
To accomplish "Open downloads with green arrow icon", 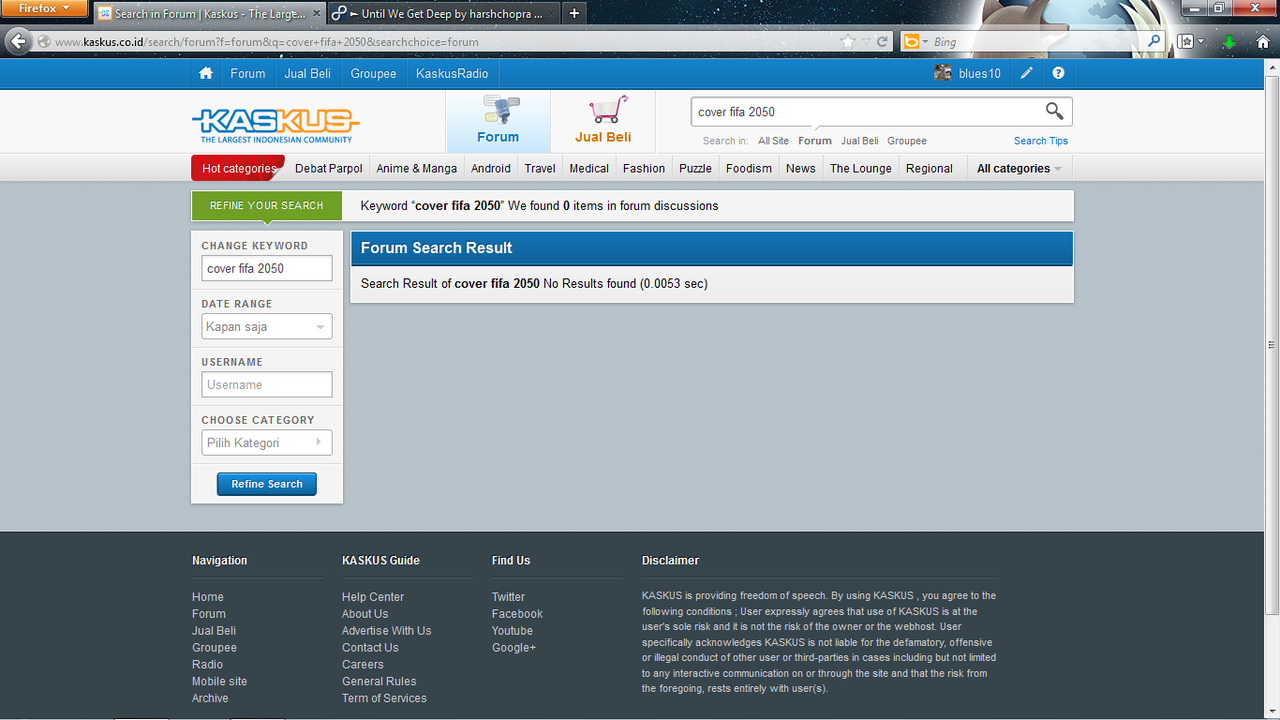I will [x=1230, y=42].
